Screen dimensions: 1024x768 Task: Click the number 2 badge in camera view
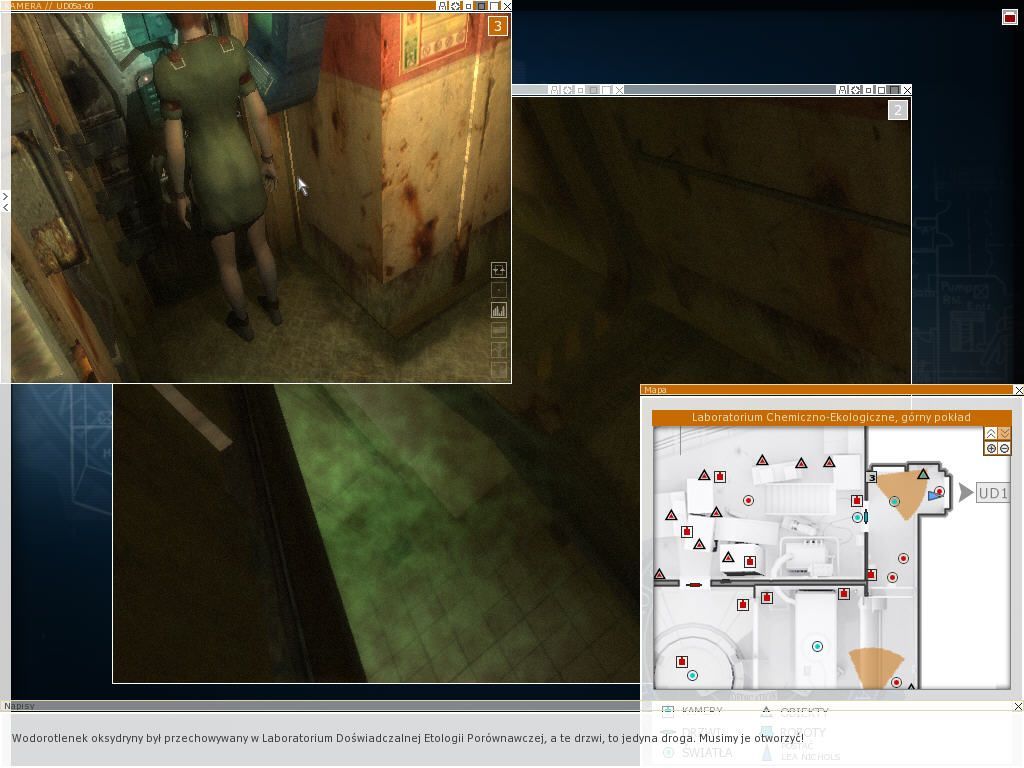click(898, 110)
